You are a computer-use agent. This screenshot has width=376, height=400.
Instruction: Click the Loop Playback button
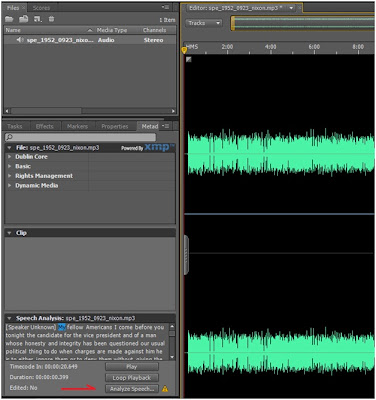(x=132, y=378)
